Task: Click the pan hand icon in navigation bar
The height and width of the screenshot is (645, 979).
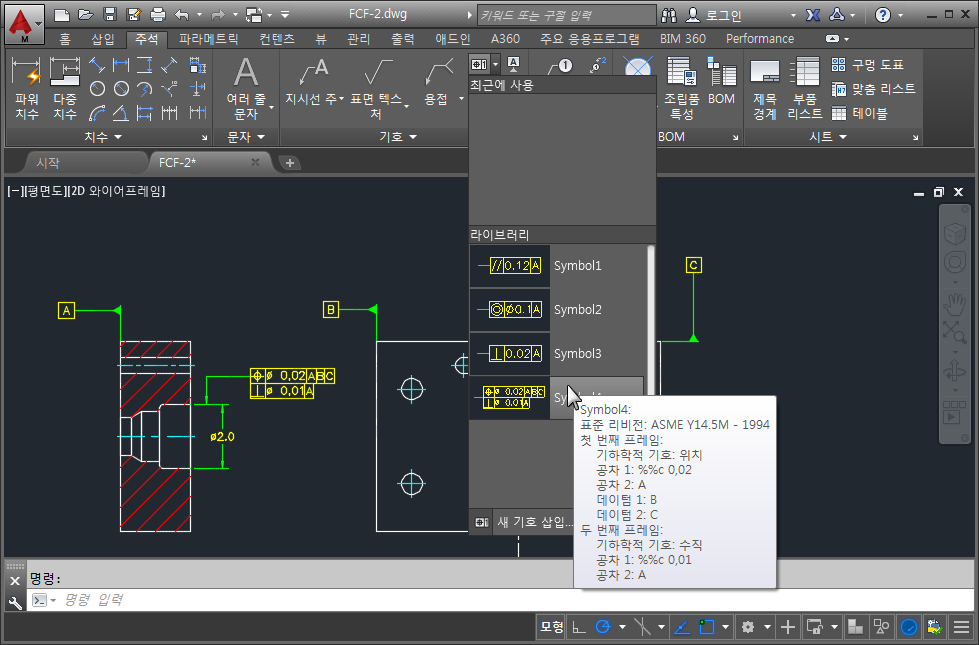Action: [954, 303]
